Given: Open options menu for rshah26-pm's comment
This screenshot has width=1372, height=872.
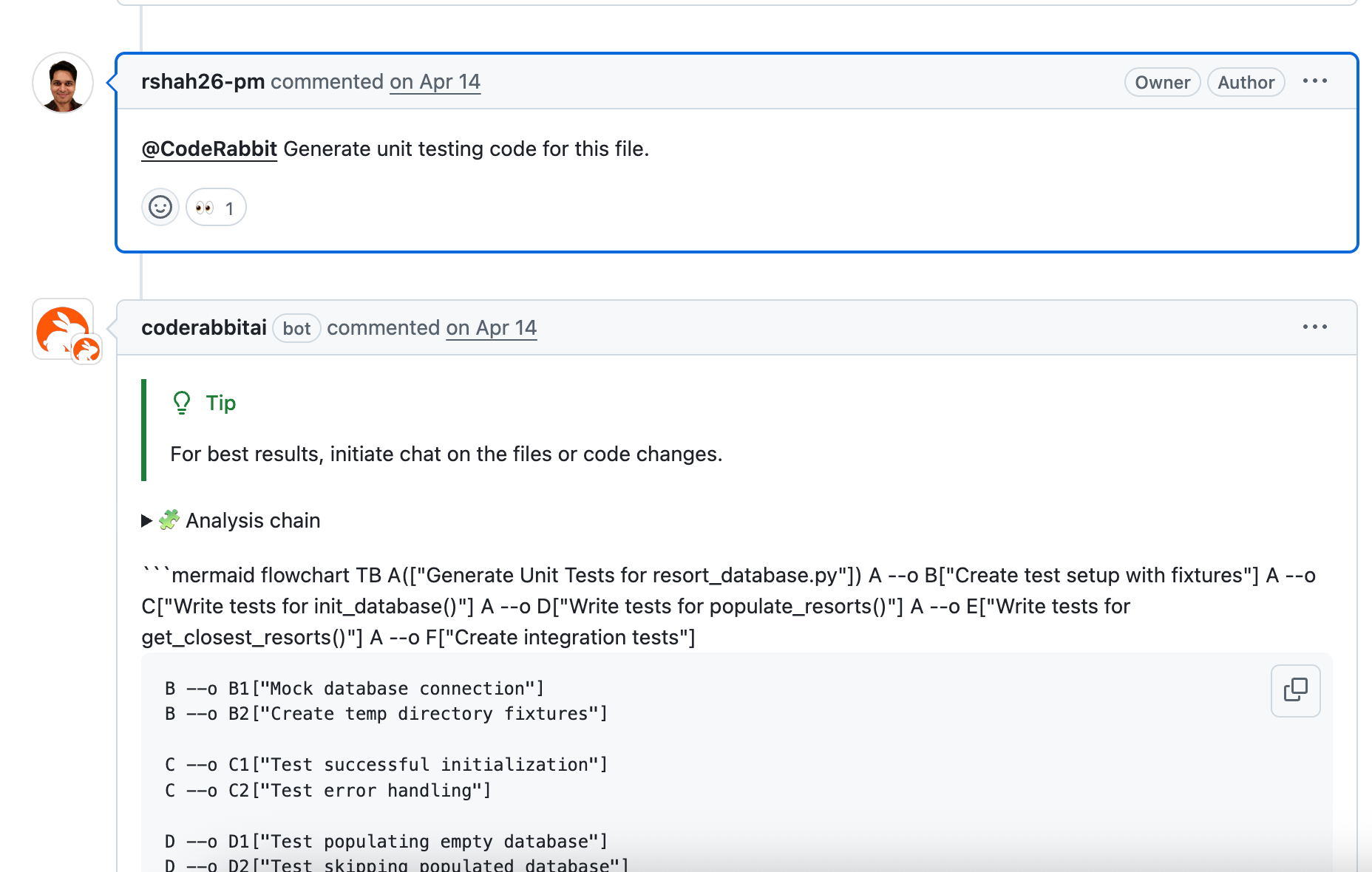Looking at the screenshot, I should [1314, 81].
